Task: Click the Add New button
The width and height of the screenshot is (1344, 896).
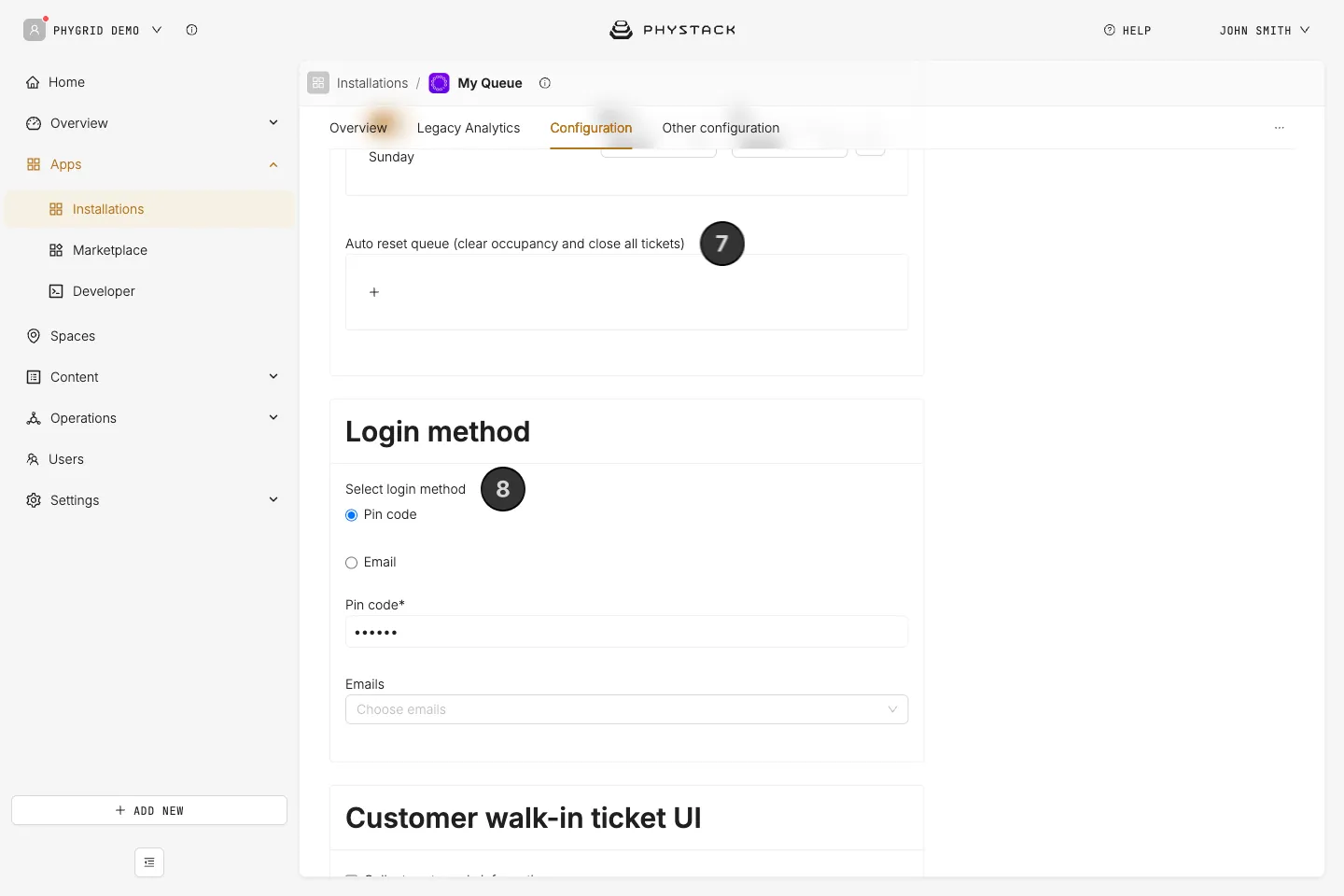Action: (149, 810)
